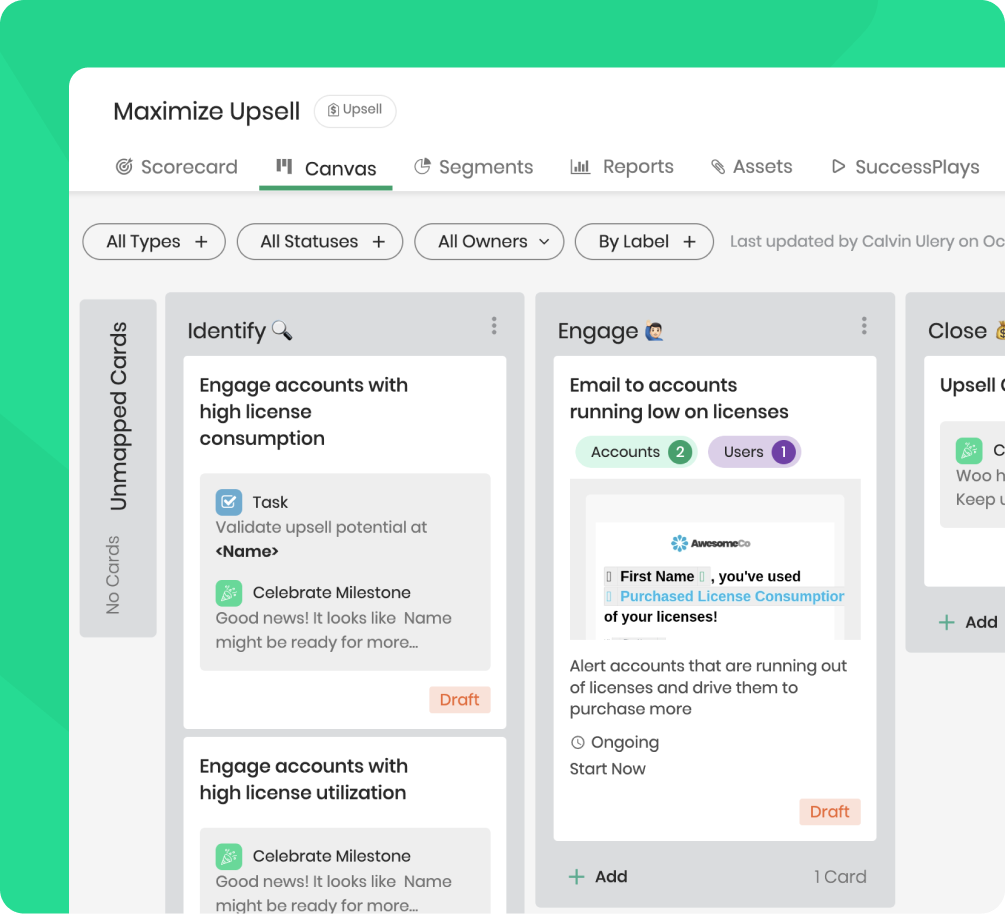The height and width of the screenshot is (914, 1005).
Task: Click the plus icon in Engage Add
Action: pos(576,877)
